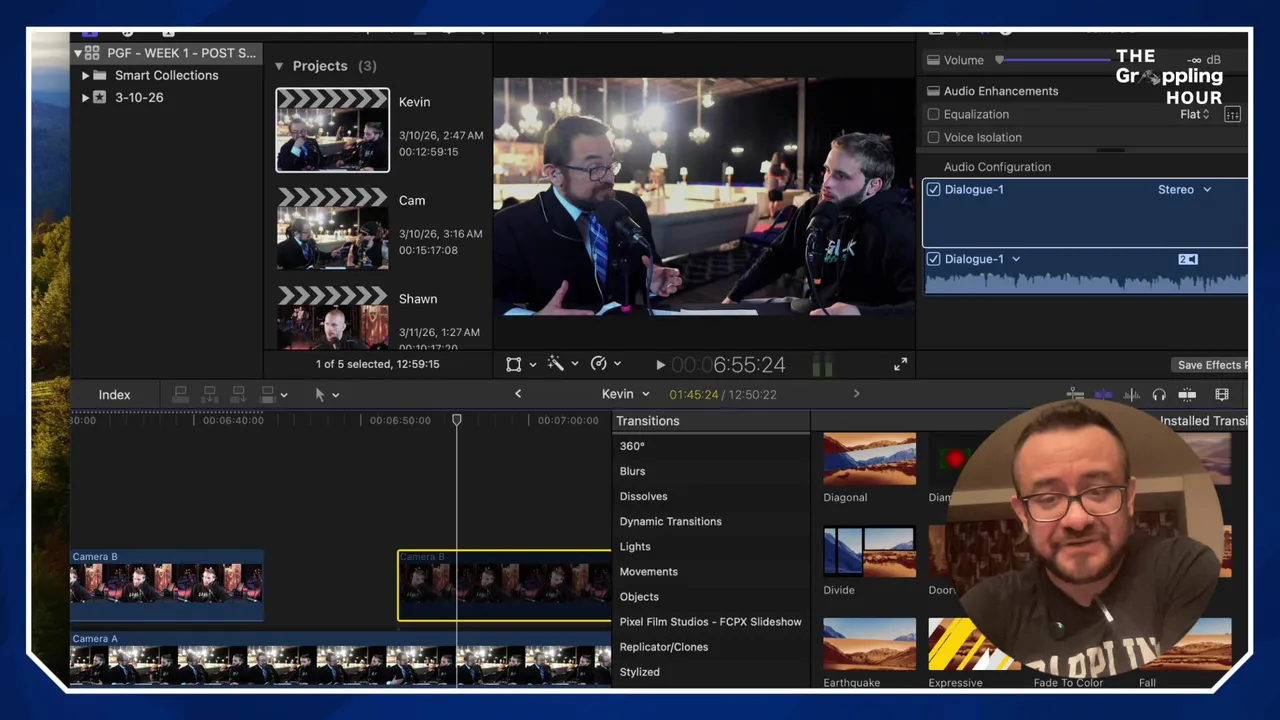Toggle the audio skimming waveform icon
Viewport: 1280px width, 720px height.
[x=1131, y=395]
